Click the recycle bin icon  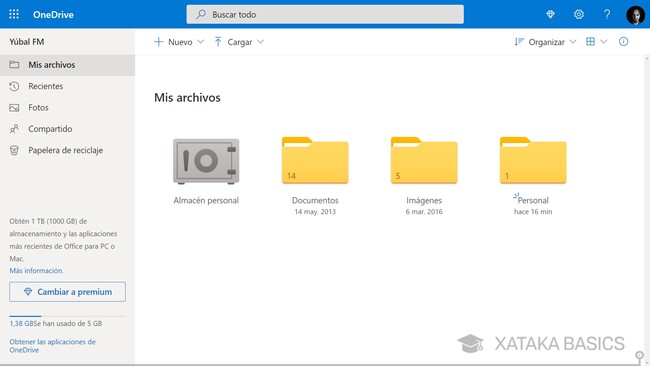click(14, 150)
